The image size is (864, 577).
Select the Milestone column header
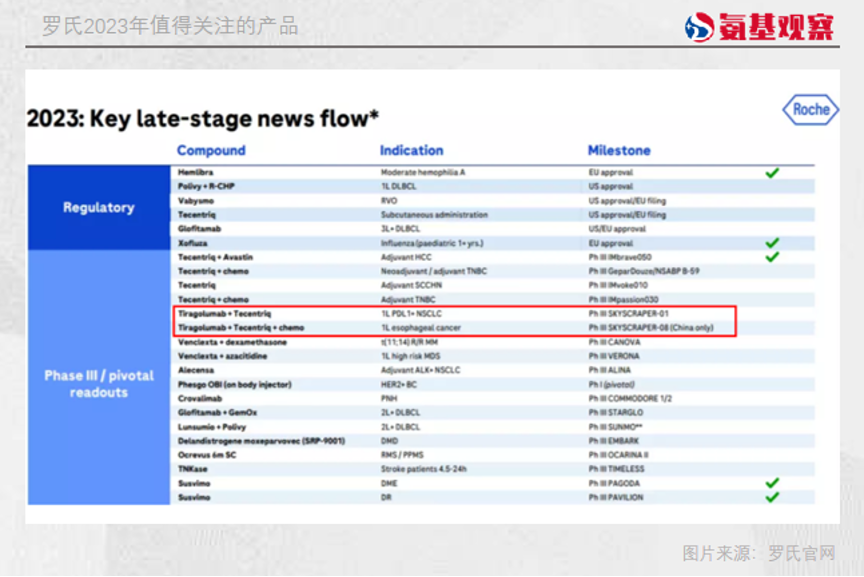click(619, 150)
